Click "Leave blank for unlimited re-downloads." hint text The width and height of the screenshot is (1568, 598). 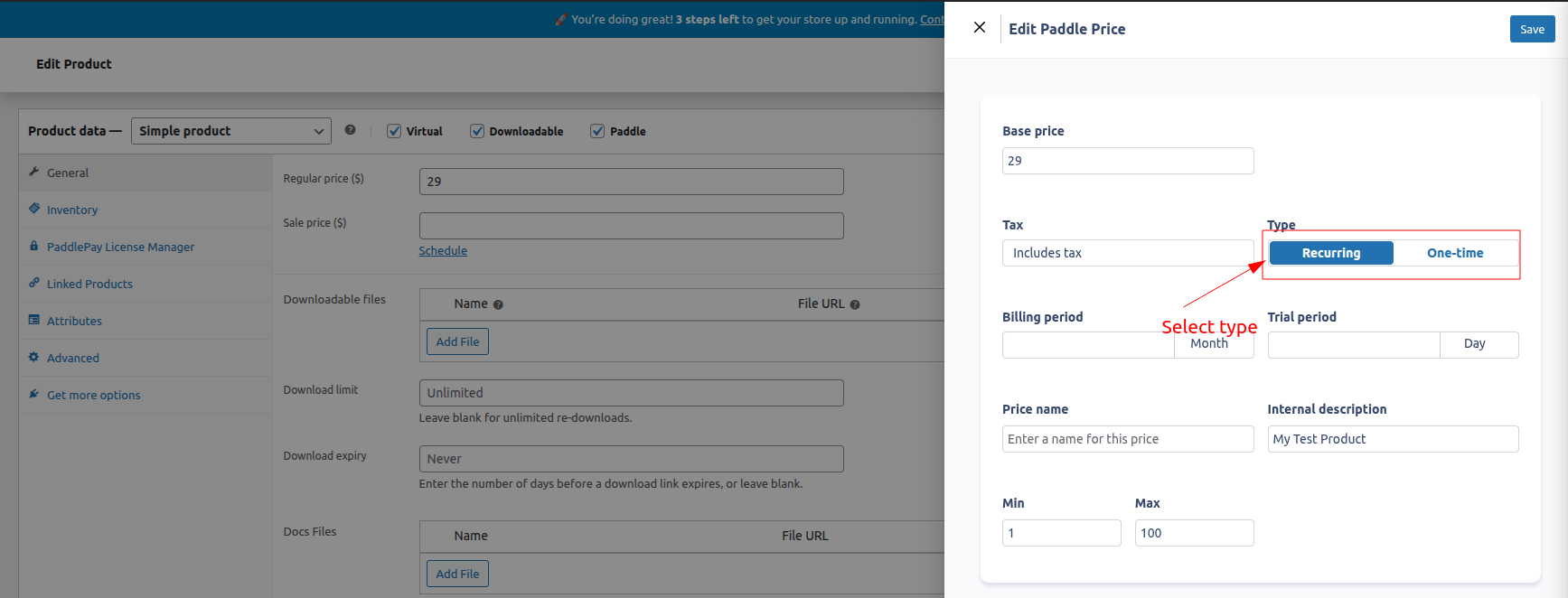[x=525, y=417]
